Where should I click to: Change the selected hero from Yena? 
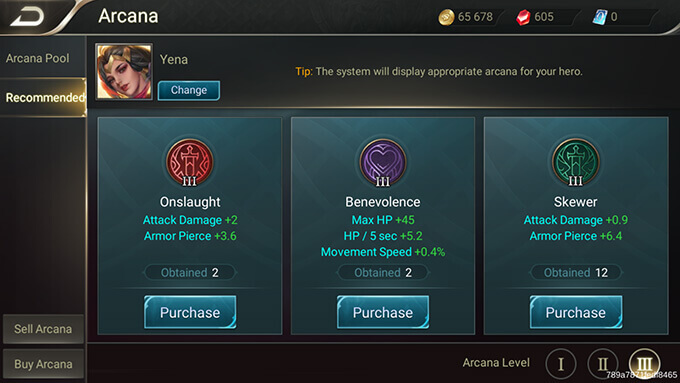pos(189,90)
